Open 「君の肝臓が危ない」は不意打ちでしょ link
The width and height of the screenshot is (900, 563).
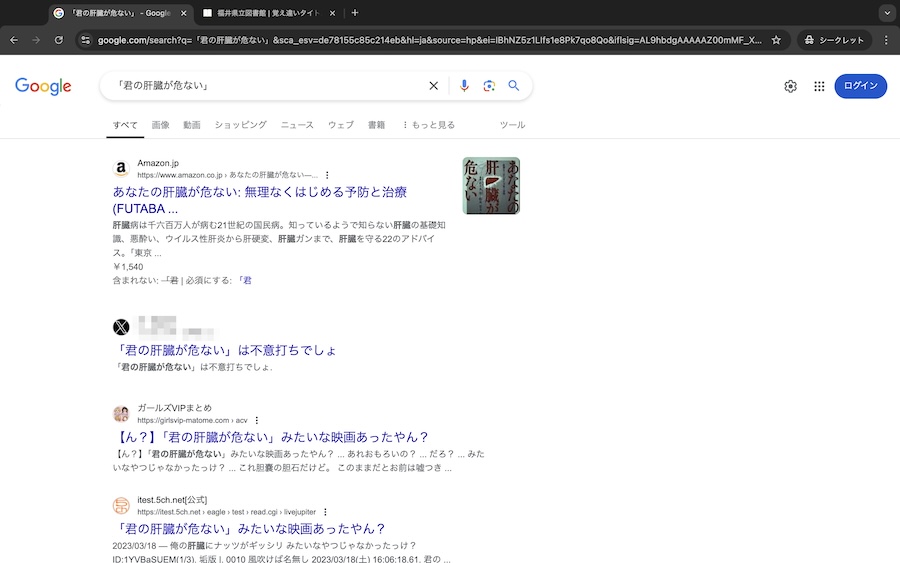(x=225, y=350)
